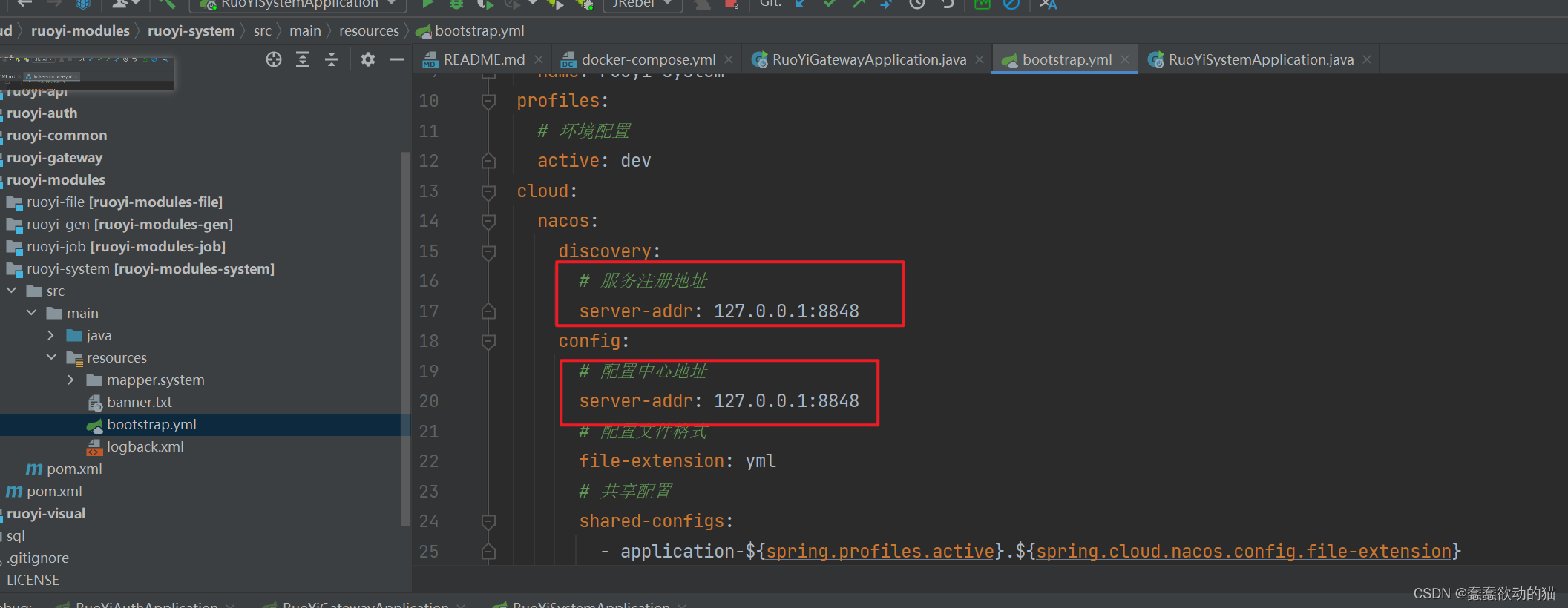Hide the project panel with the minus icon
This screenshot has width=1568, height=608.
pos(397,59)
